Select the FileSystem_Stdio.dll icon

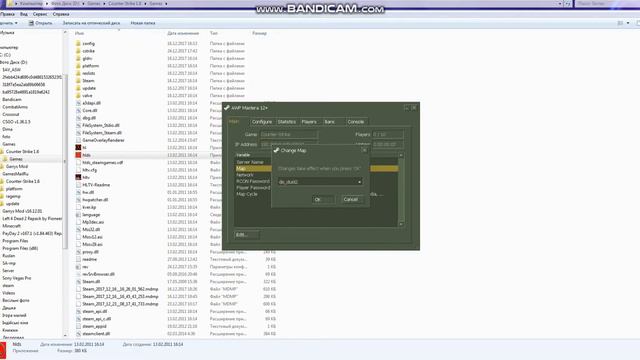(x=78, y=125)
